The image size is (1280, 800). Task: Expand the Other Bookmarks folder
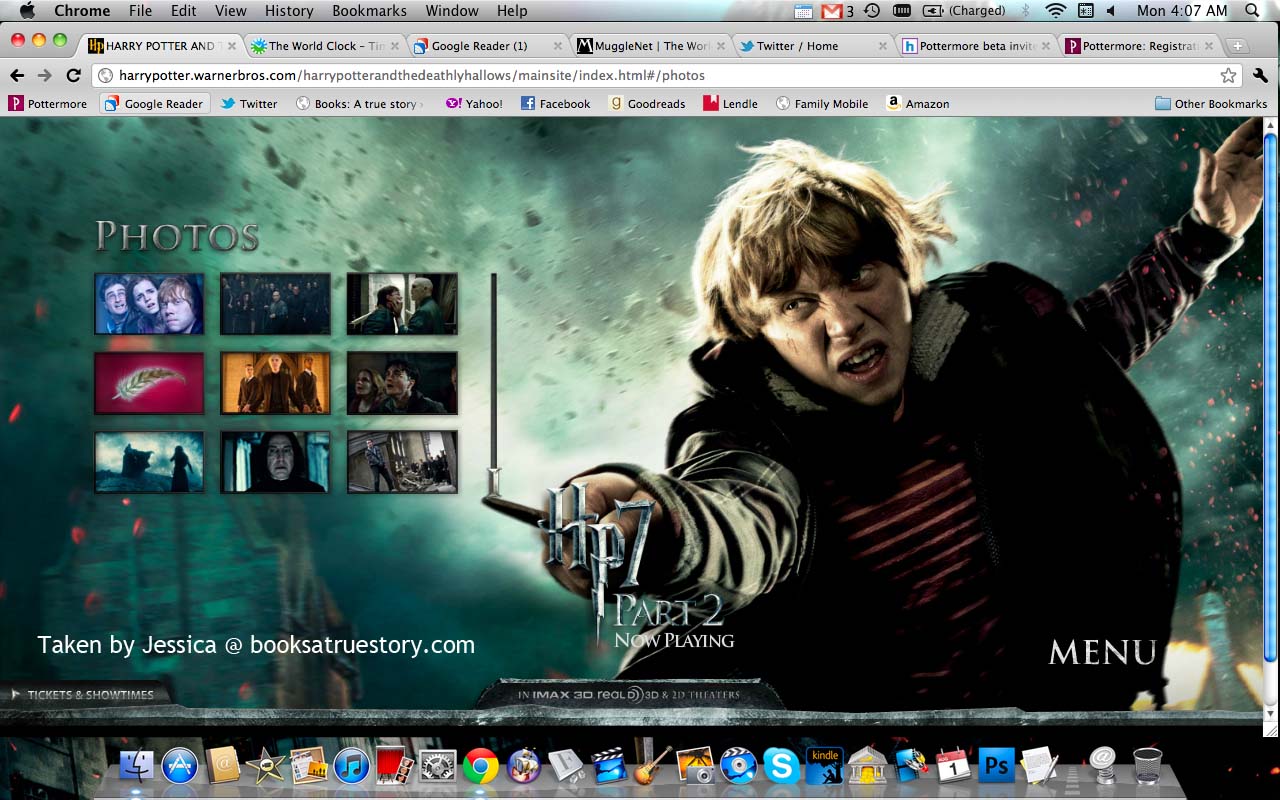[x=1211, y=104]
